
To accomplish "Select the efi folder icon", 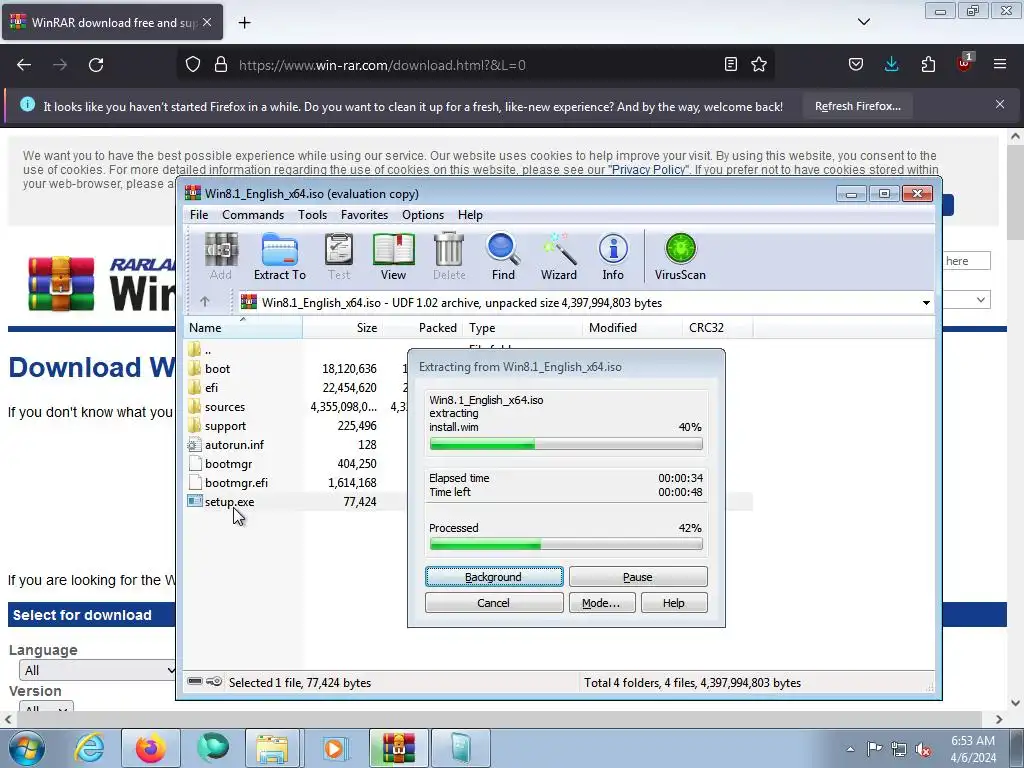I will [194, 387].
